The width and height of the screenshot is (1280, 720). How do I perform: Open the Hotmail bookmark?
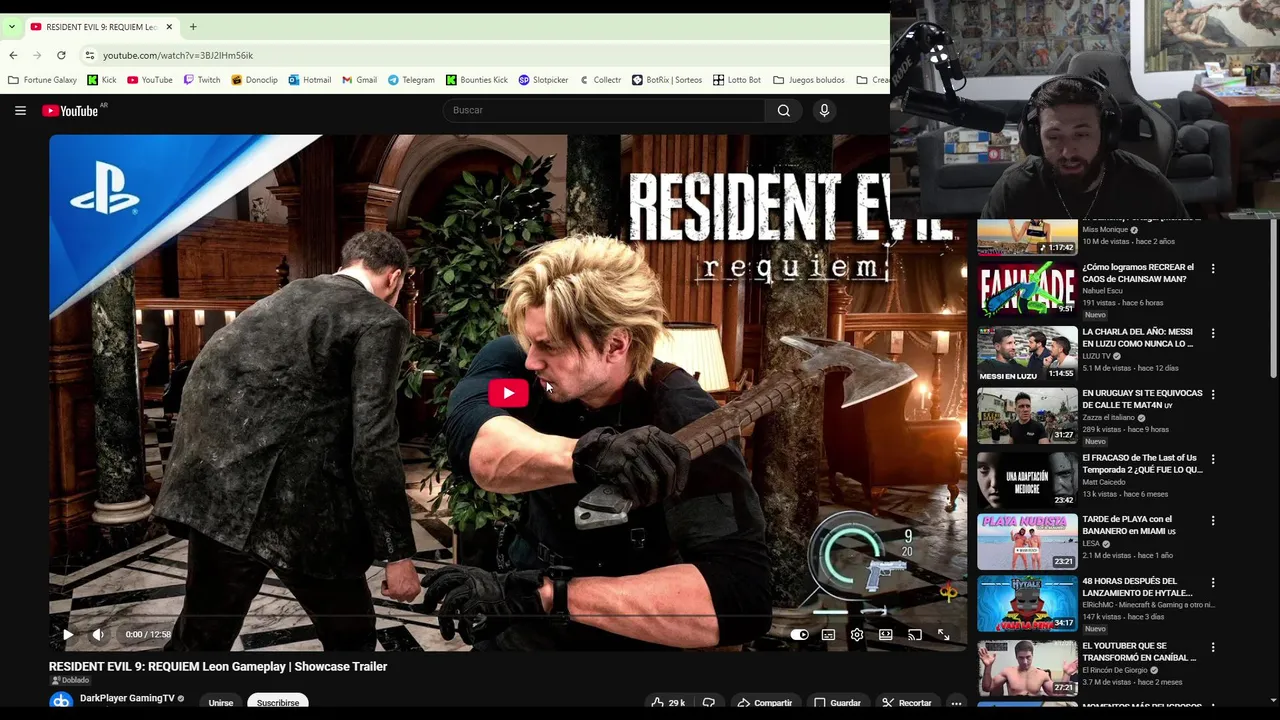pos(310,80)
